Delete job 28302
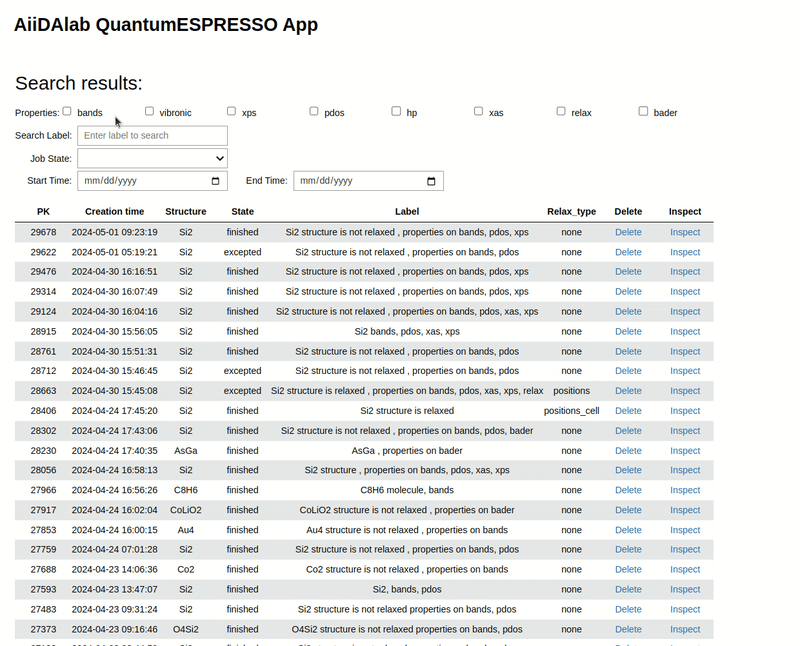Image resolution: width=800 pixels, height=646 pixels. click(628, 431)
